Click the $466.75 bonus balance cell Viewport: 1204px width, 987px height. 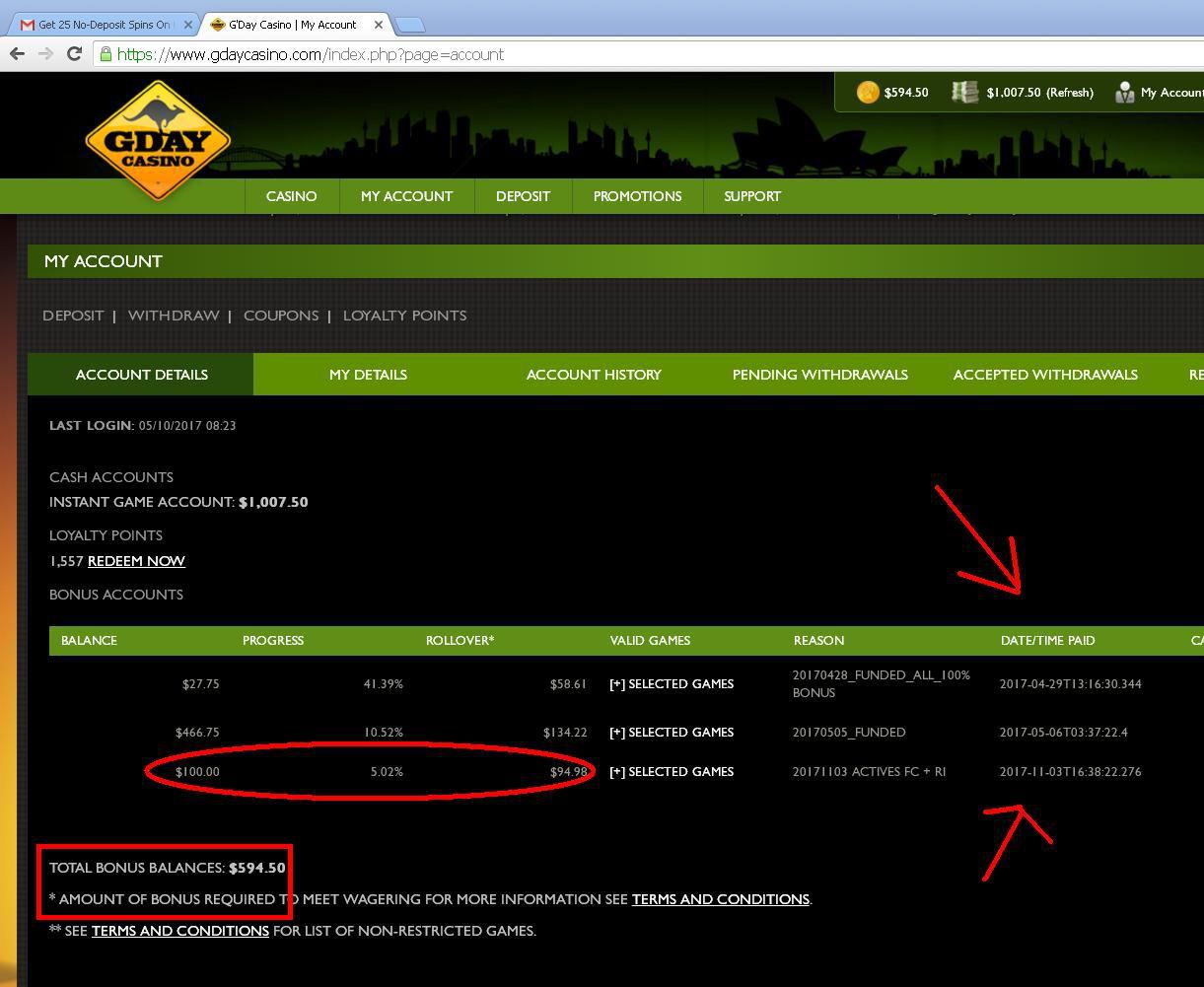pos(197,733)
